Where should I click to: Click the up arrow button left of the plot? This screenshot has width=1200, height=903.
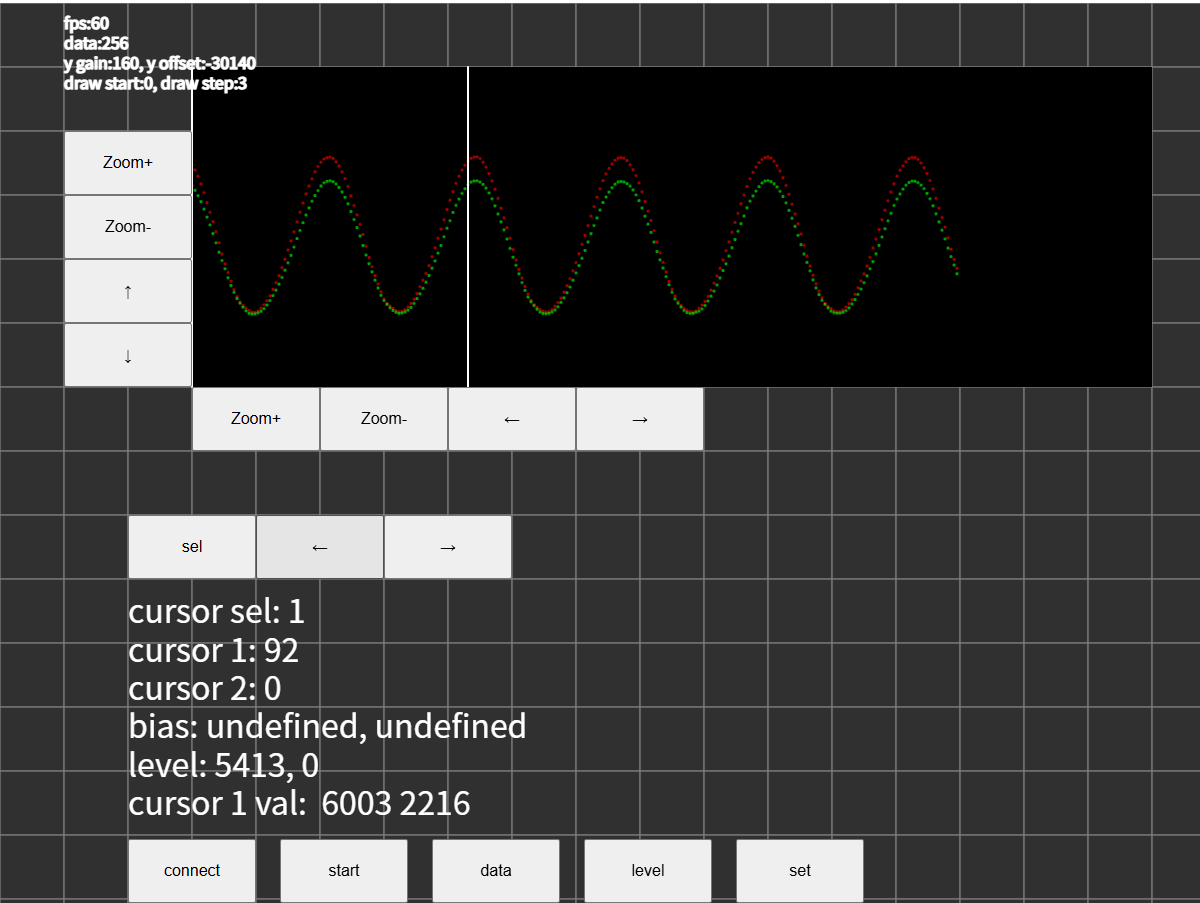tap(128, 291)
